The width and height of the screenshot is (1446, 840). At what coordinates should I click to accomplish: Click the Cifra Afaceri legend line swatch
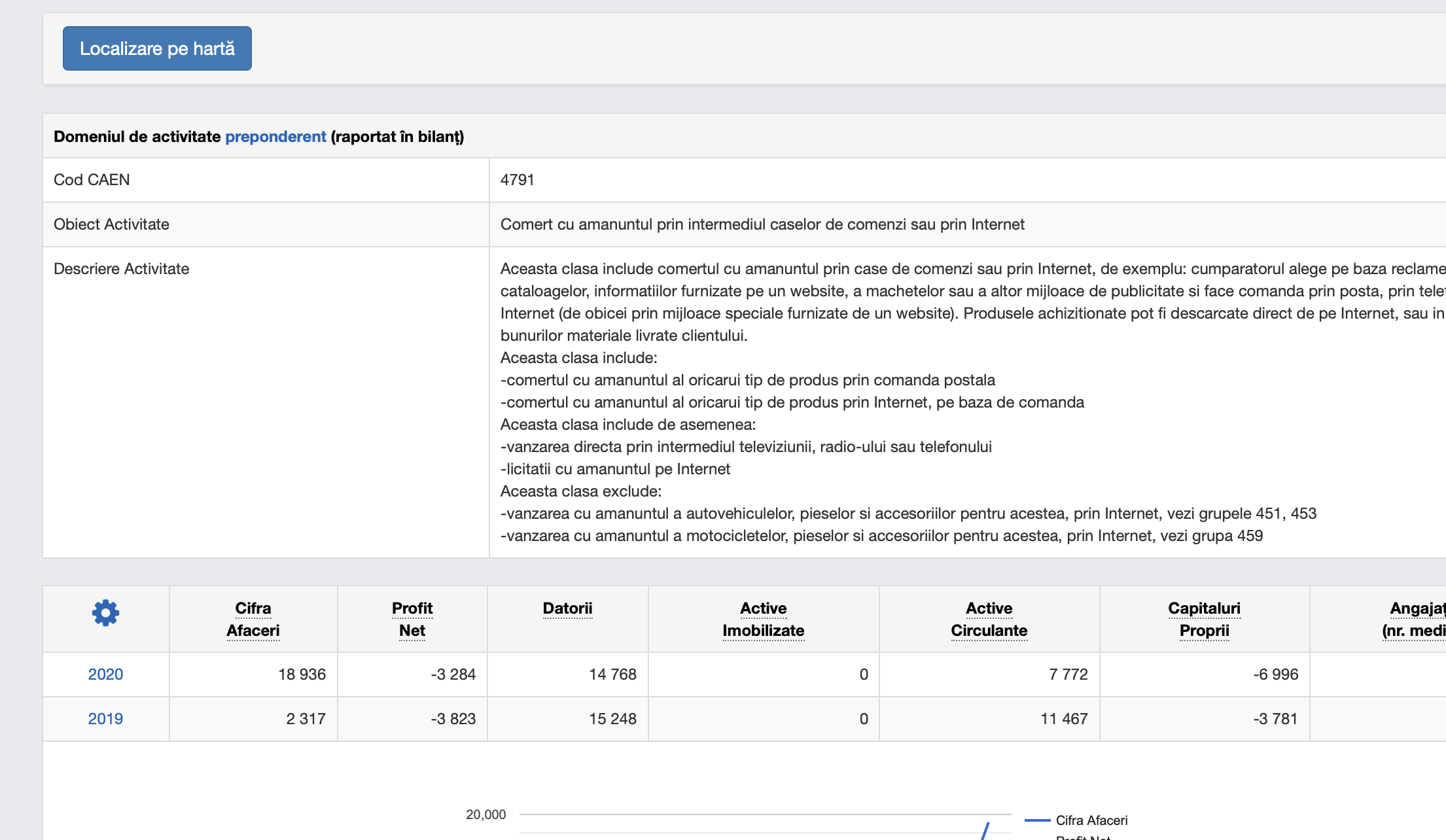(1037, 820)
